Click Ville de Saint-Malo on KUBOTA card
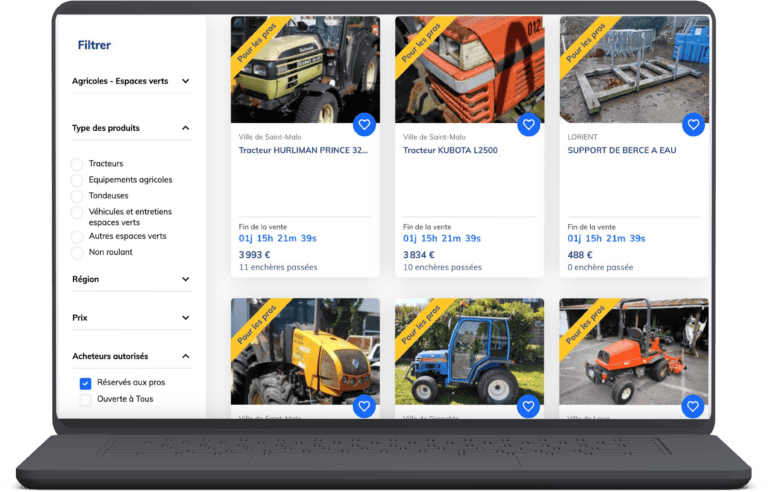This screenshot has height=492, width=768. tap(434, 137)
